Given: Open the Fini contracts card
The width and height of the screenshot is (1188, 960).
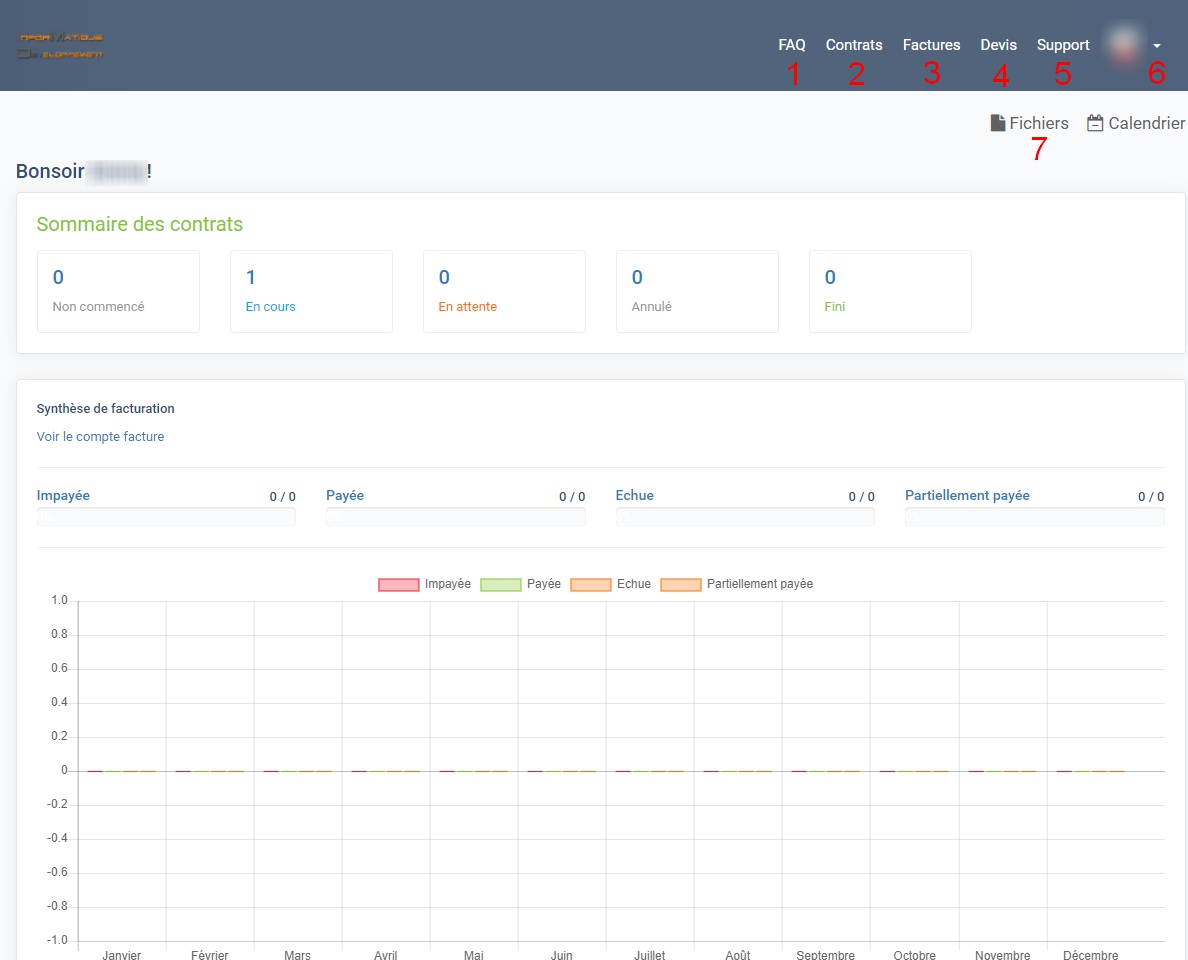Looking at the screenshot, I should point(890,291).
